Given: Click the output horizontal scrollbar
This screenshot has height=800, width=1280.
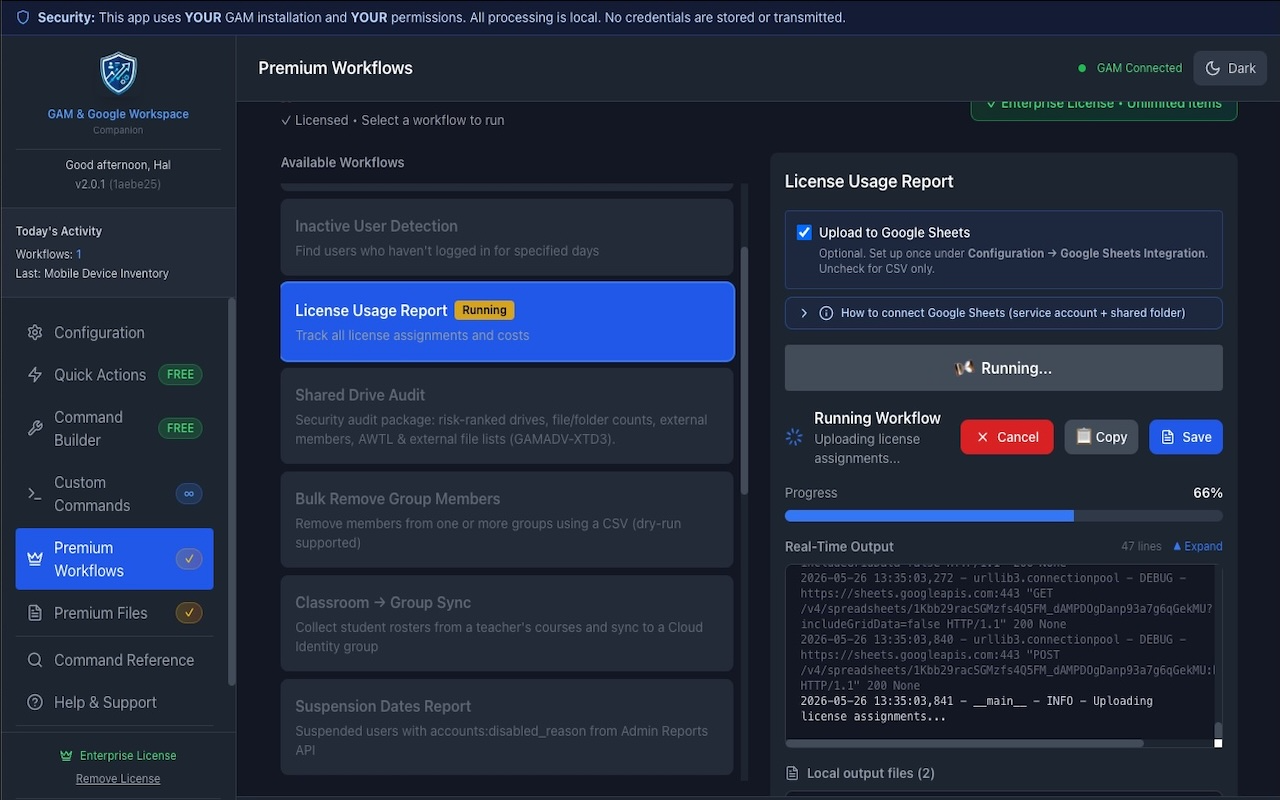Looking at the screenshot, I should pos(965,743).
